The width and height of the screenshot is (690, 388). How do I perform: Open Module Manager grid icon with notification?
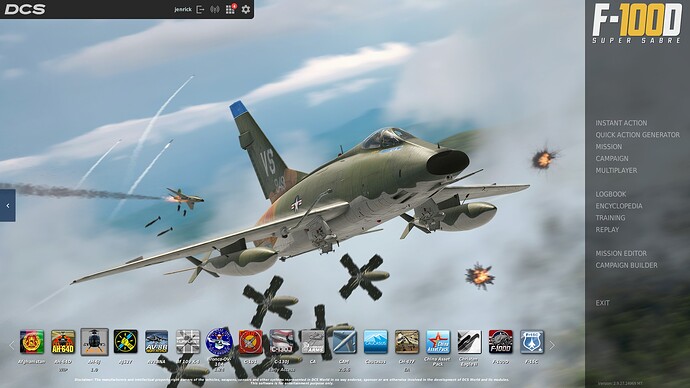click(230, 9)
